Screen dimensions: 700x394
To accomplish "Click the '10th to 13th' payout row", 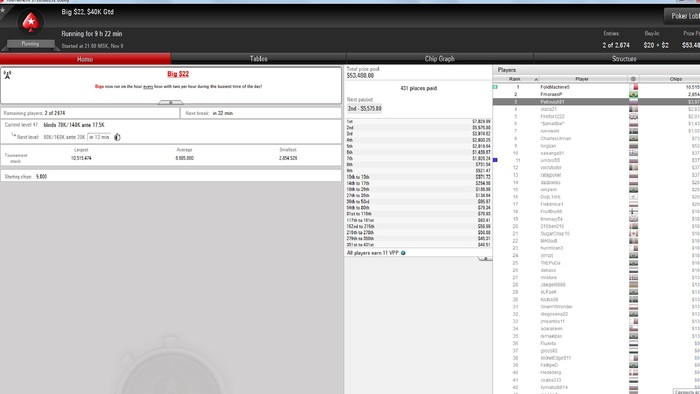I will [x=419, y=177].
